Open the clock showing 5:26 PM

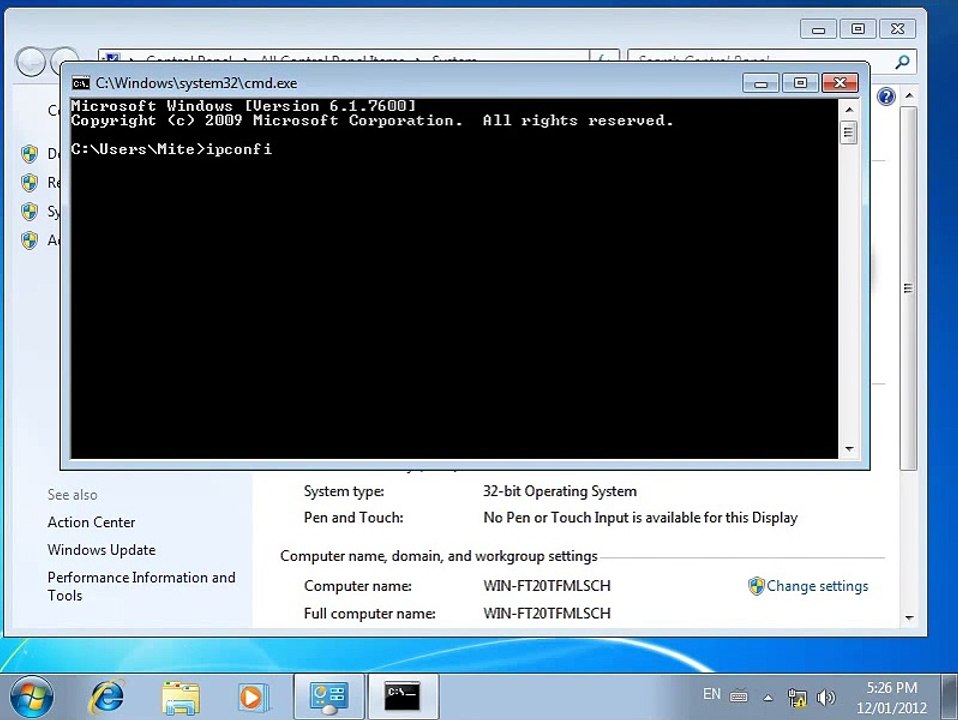(x=891, y=688)
